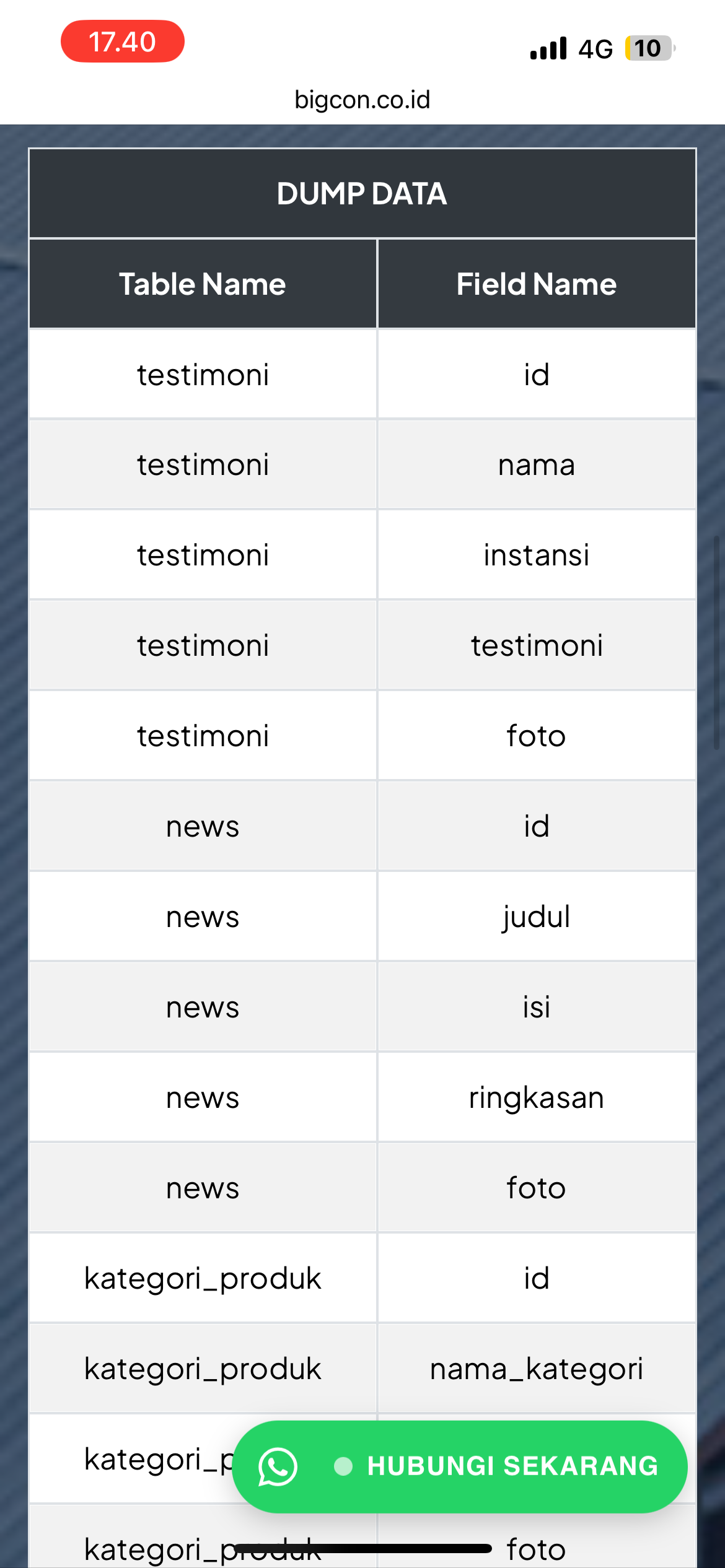
Task: Select the instansi field cell
Action: [537, 555]
